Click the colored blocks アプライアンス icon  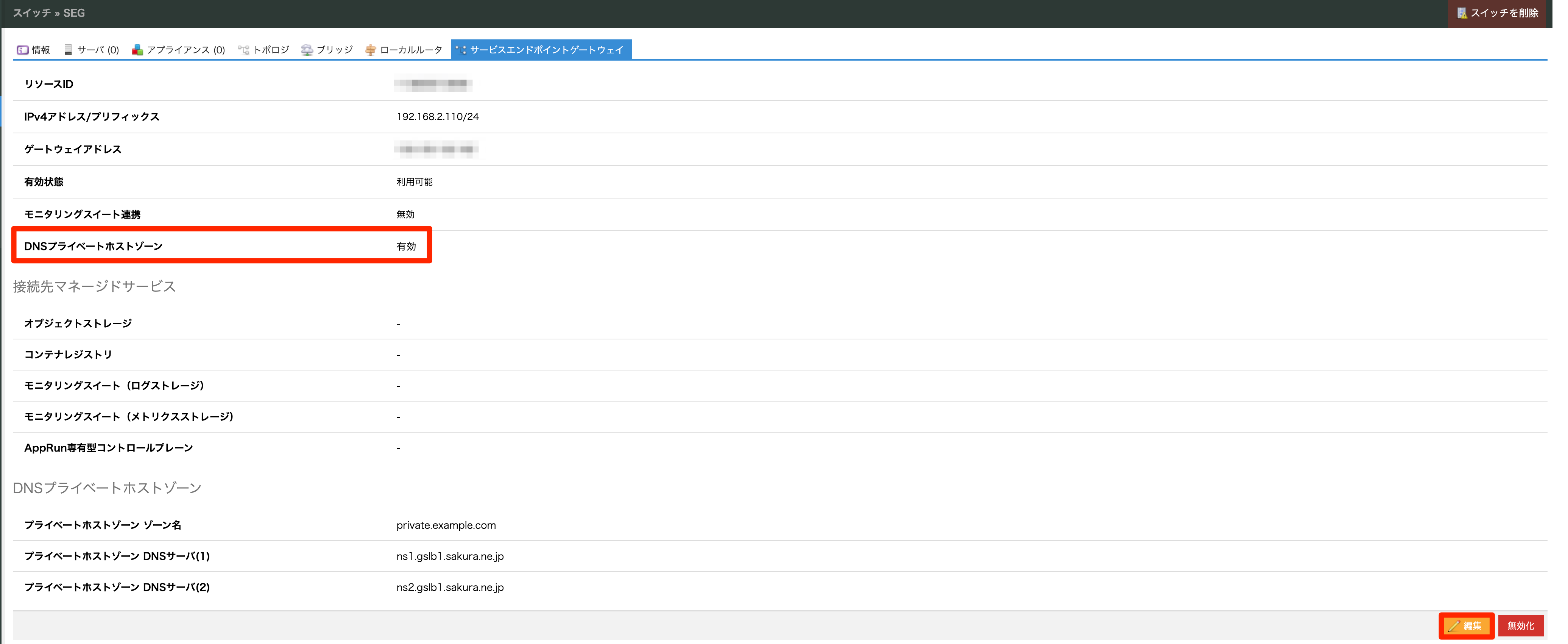point(137,50)
